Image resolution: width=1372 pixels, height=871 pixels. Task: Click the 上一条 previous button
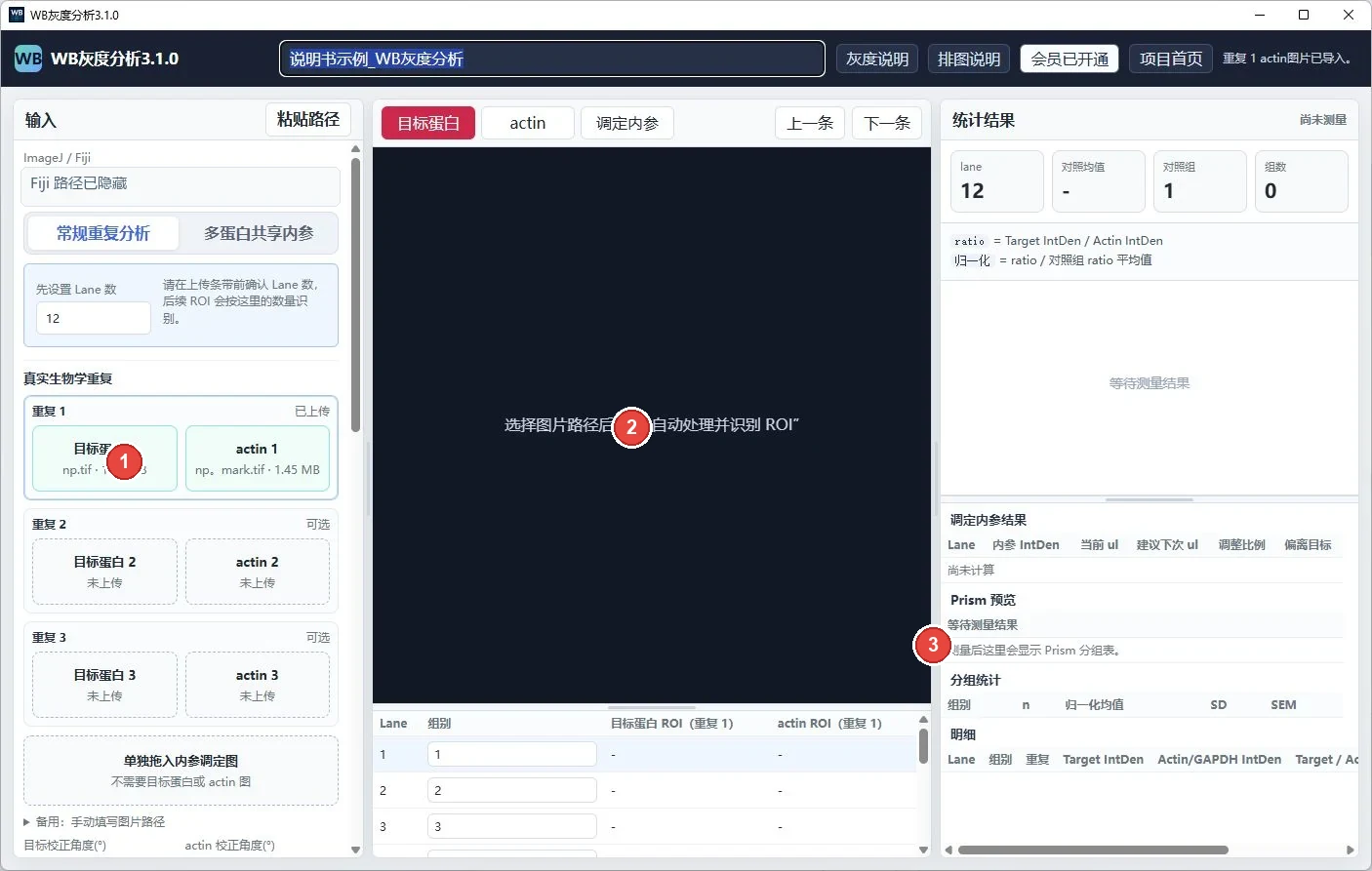tap(810, 123)
